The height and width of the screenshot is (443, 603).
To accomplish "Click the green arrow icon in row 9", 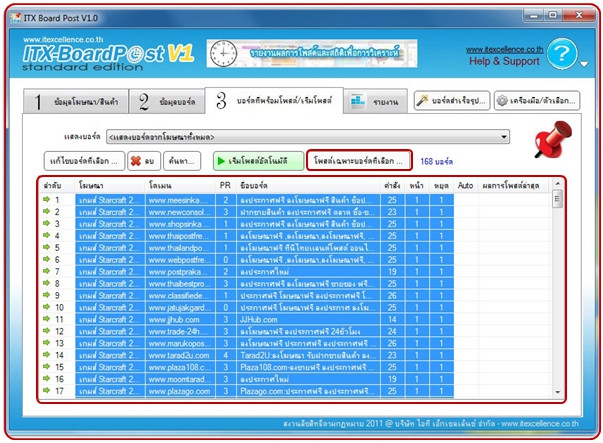I will (x=47, y=295).
